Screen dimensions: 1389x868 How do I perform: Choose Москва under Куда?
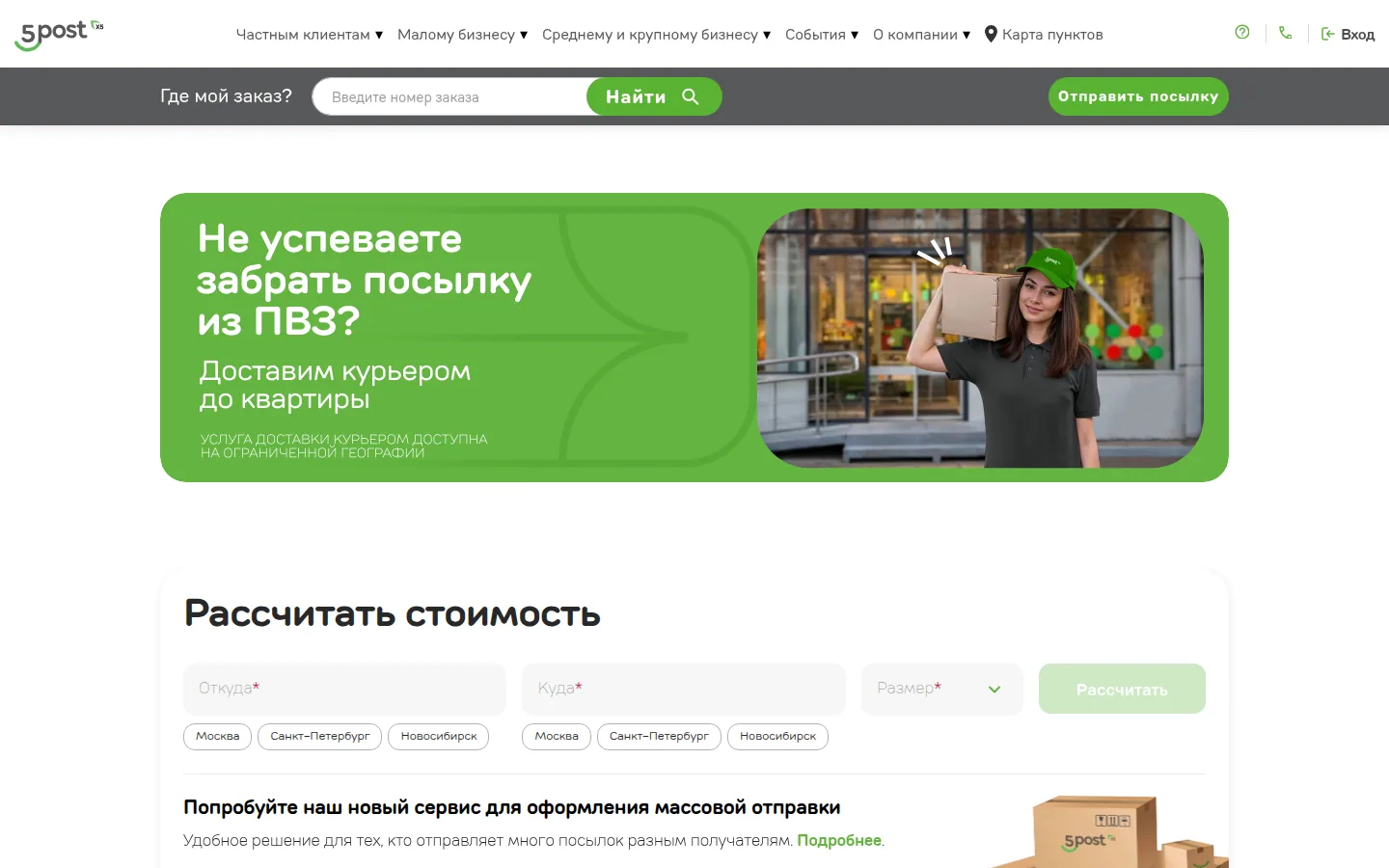[x=557, y=736]
